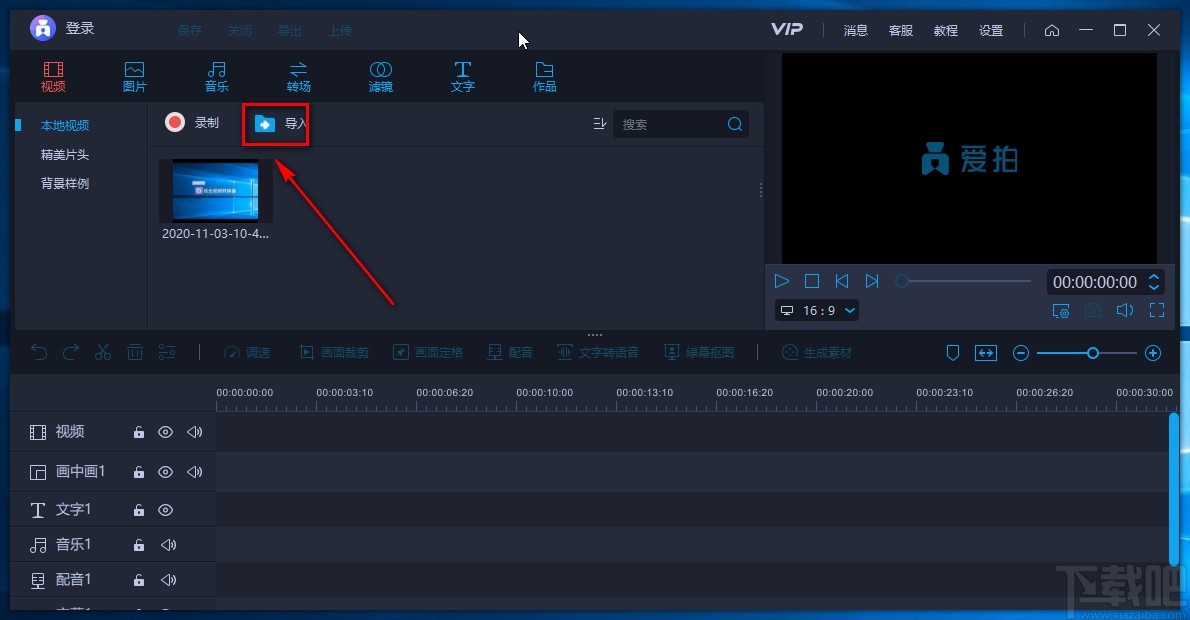Open the 消息 messages menu
The width and height of the screenshot is (1190, 620).
tap(855, 30)
